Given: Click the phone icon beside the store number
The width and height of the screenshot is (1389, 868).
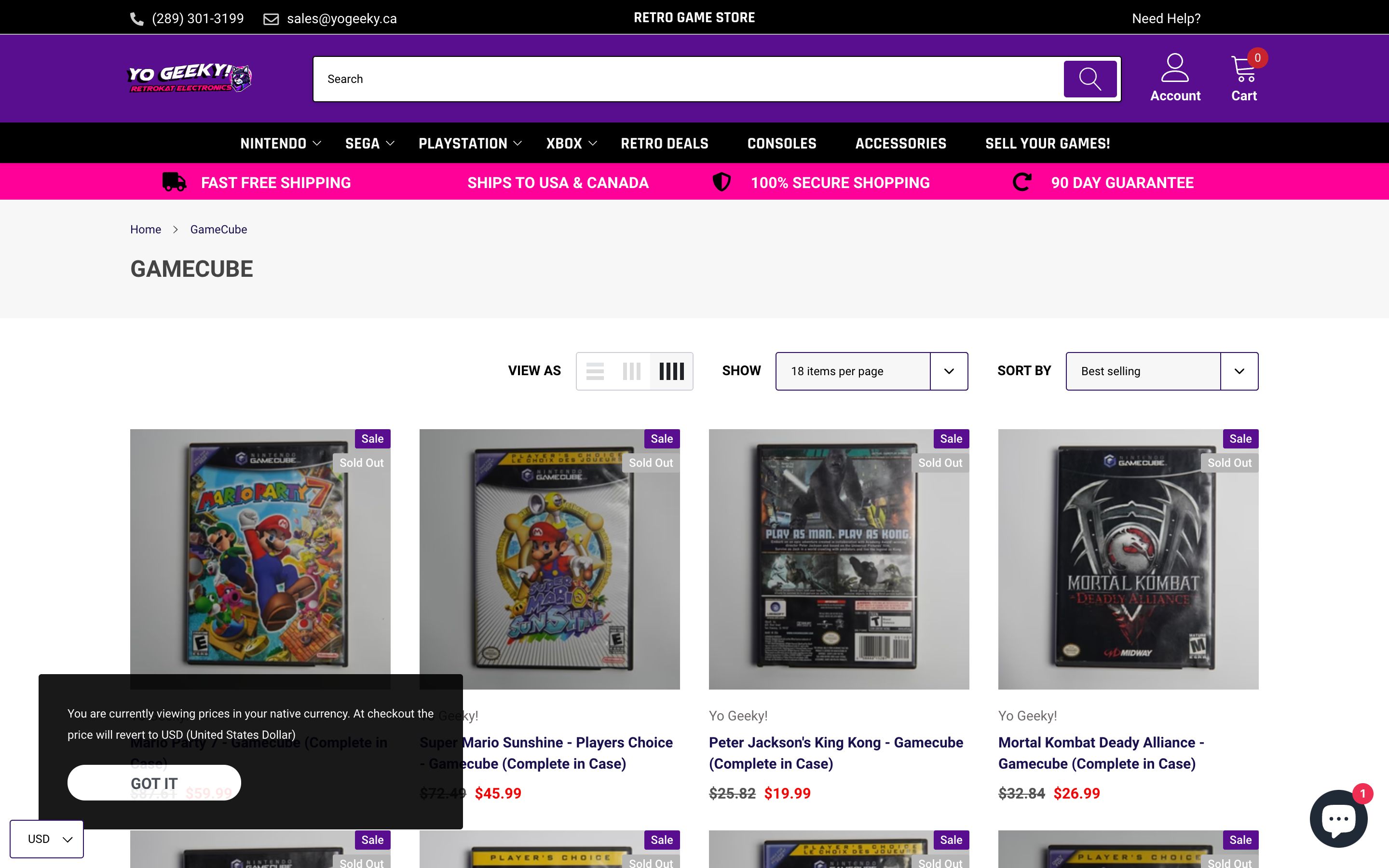Looking at the screenshot, I should [x=136, y=18].
